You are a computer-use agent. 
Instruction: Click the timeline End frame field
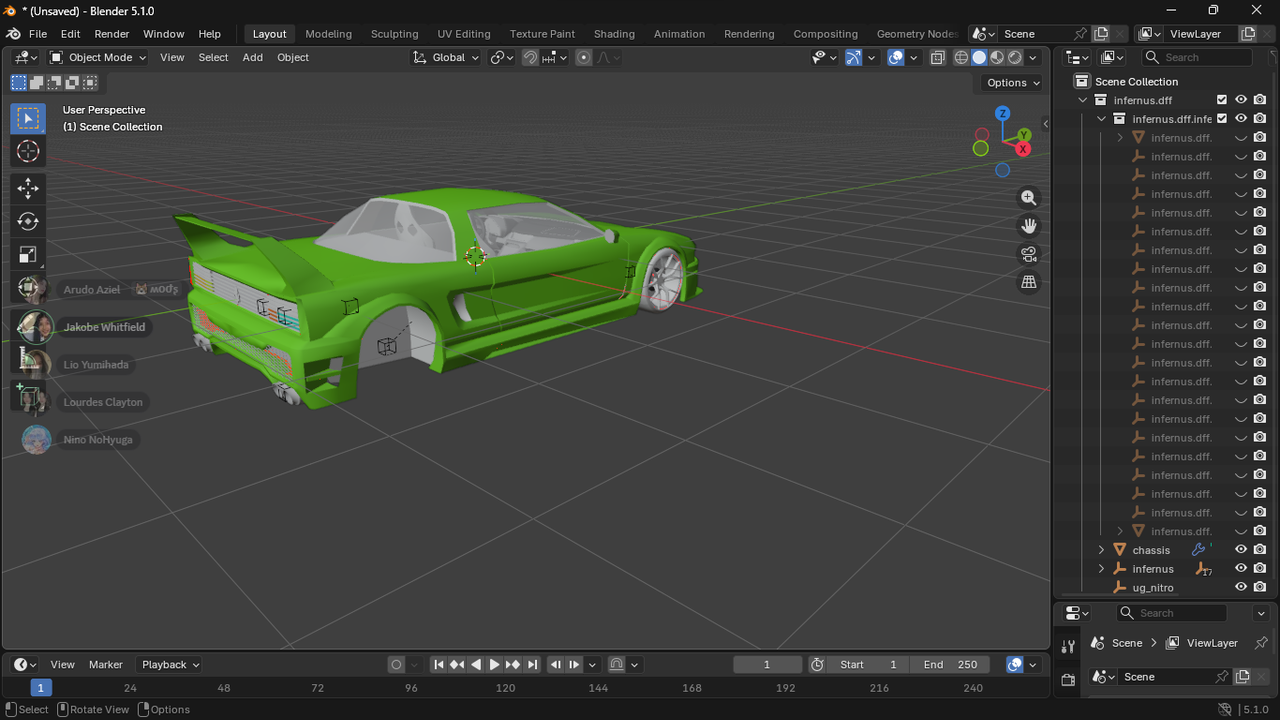[950, 665]
